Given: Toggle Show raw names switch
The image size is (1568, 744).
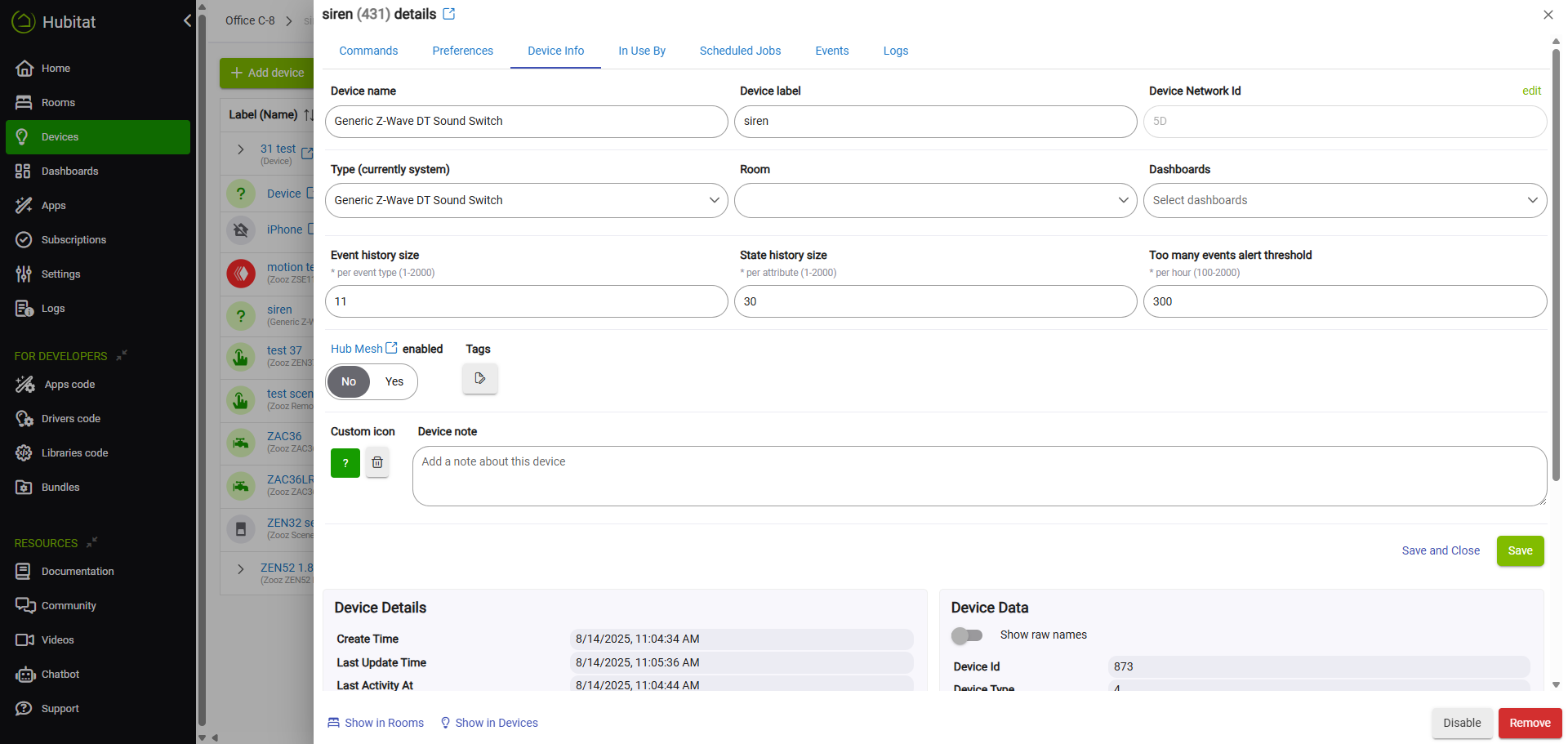Looking at the screenshot, I should [x=967, y=635].
